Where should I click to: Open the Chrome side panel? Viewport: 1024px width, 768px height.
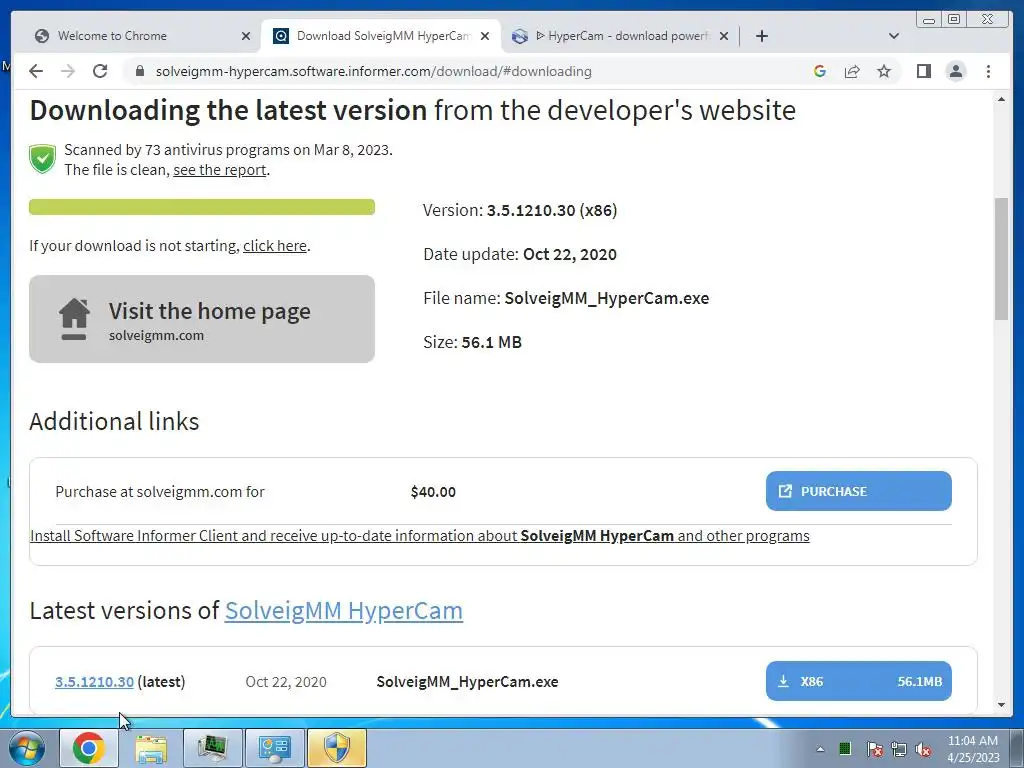(923, 71)
